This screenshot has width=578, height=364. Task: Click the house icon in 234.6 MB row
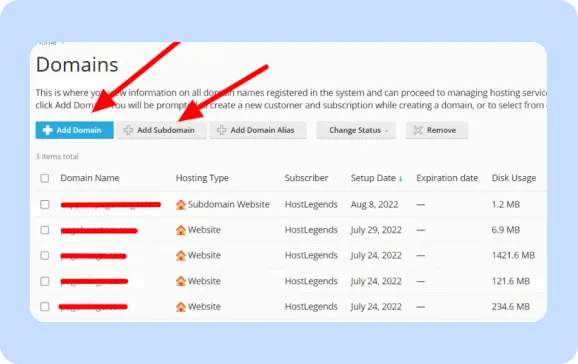pos(181,307)
